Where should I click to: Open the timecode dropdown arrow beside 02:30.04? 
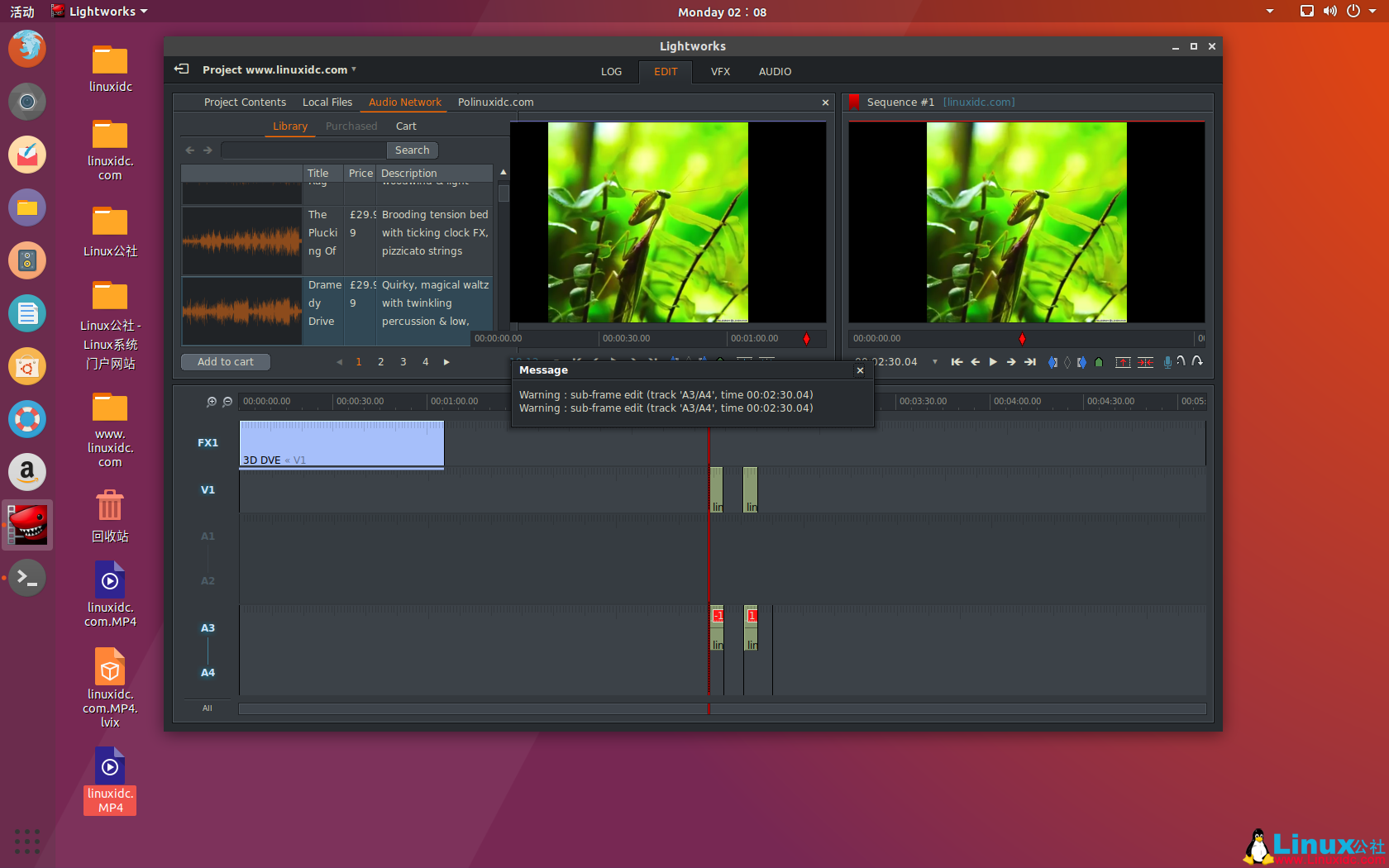pos(935,362)
